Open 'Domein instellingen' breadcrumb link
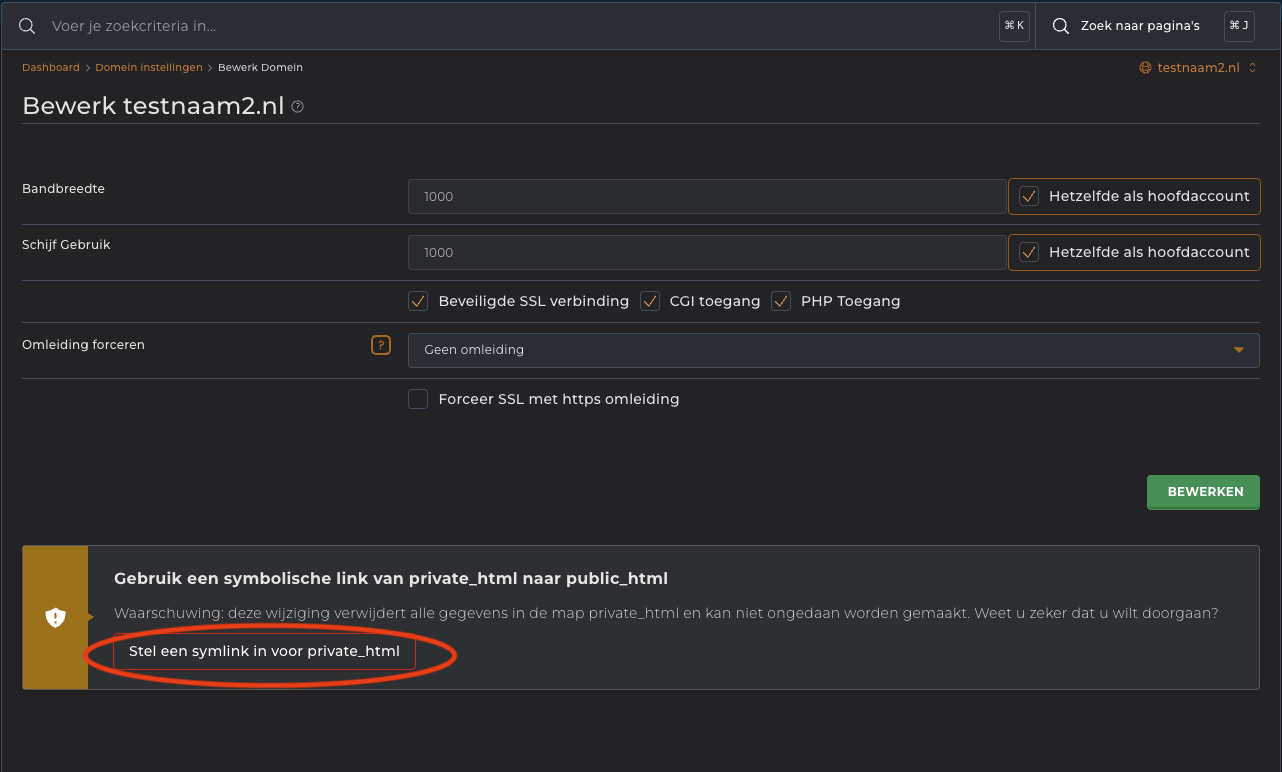 coord(148,68)
